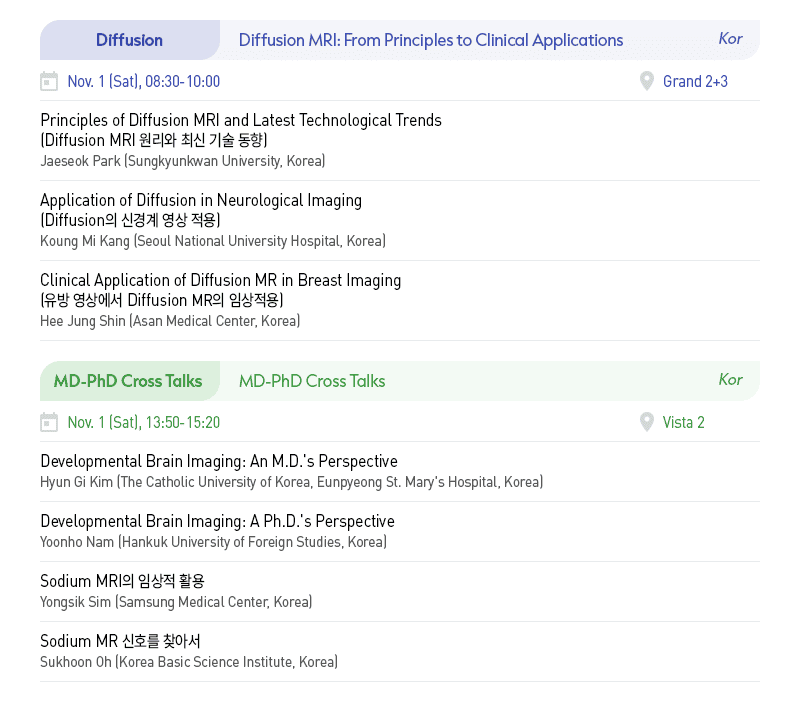Open the MD-PhD Cross Talks session title
The height and width of the screenshot is (722, 800).
click(312, 381)
